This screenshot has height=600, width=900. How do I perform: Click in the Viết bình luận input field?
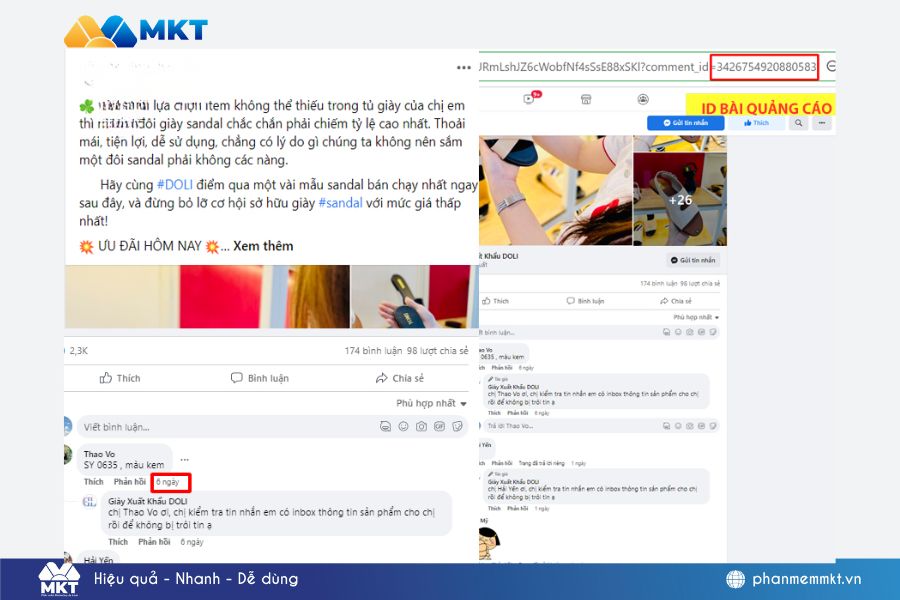tap(220, 427)
